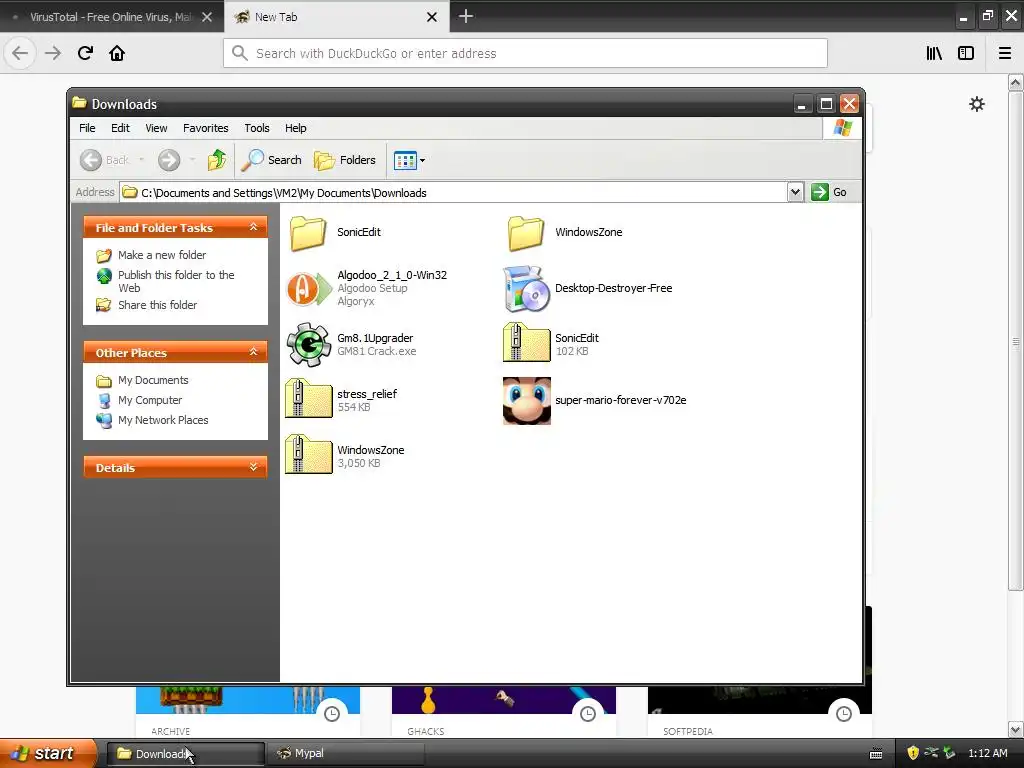Click the on-screen keyboard tray icon
The height and width of the screenshot is (768, 1024).
coord(876,754)
